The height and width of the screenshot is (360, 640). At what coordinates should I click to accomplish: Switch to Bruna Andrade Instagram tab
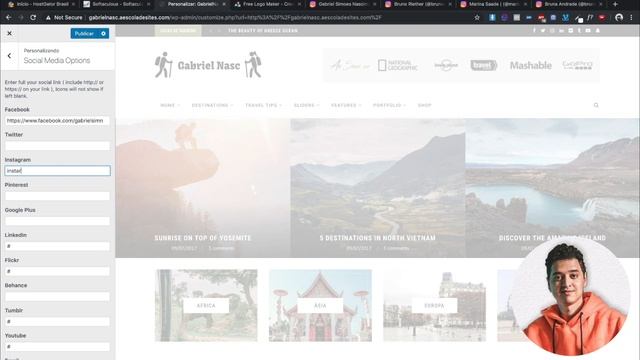tap(569, 4)
